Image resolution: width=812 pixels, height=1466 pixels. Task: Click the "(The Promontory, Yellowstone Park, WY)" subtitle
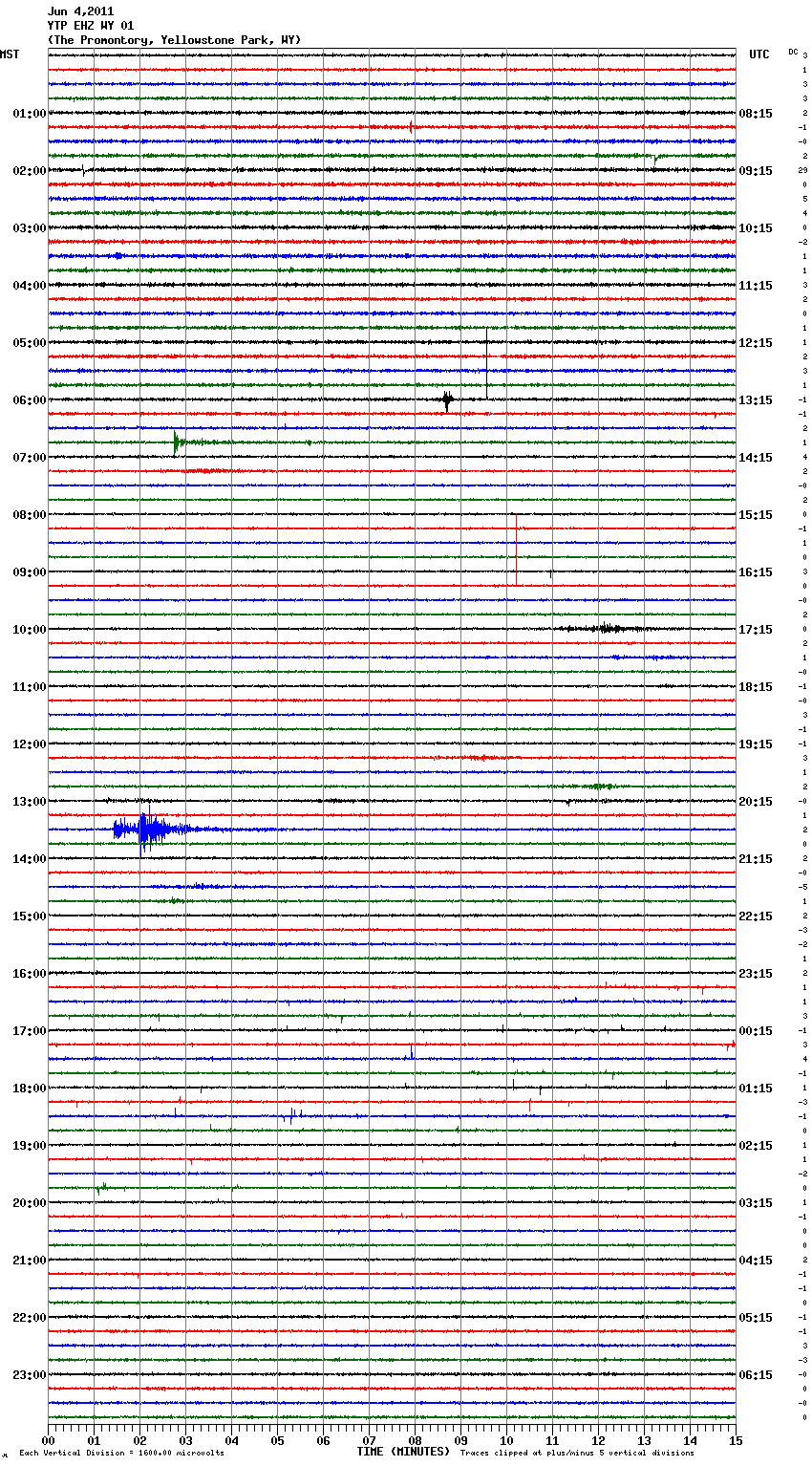(174, 40)
